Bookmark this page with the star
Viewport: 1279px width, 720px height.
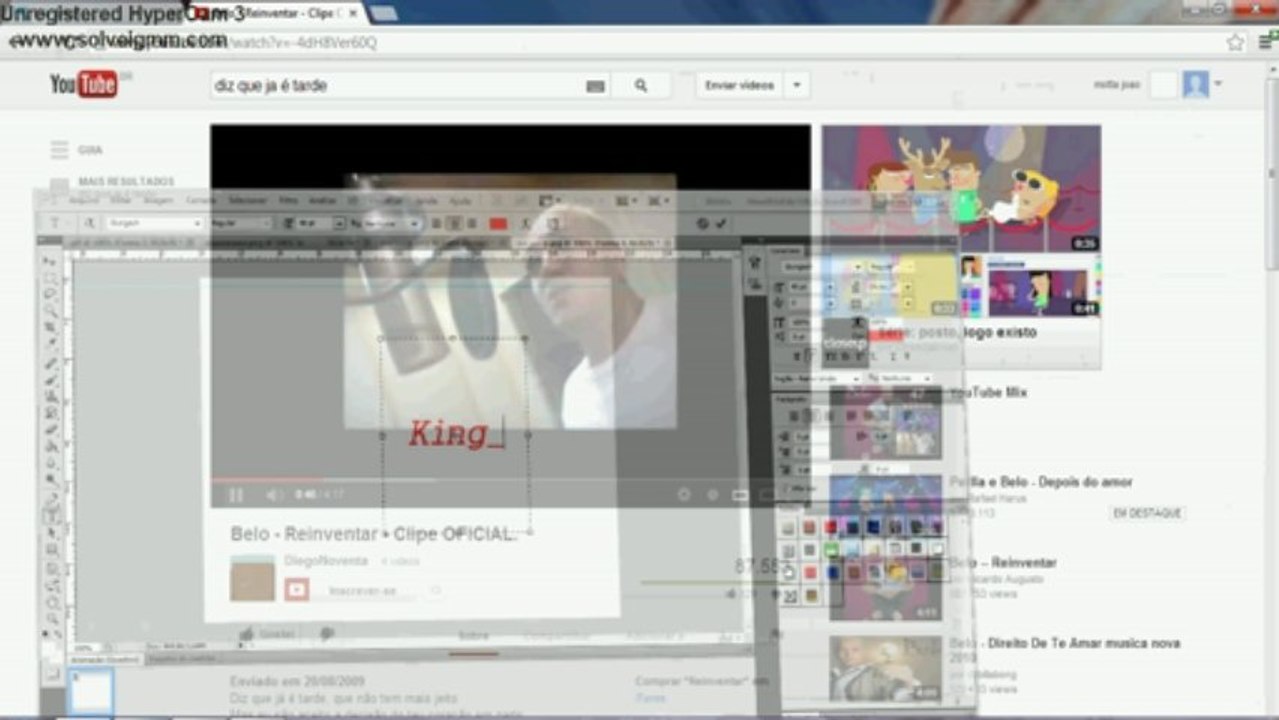click(1236, 42)
